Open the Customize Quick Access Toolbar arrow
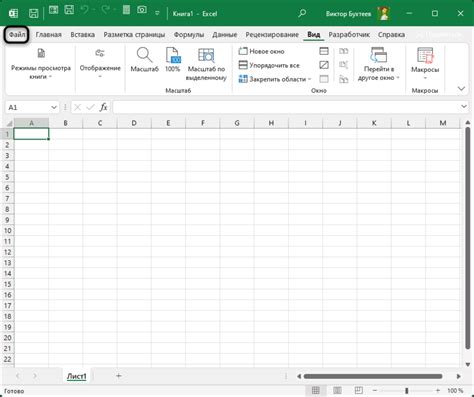Viewport: 474px width, 397px height. click(157, 13)
